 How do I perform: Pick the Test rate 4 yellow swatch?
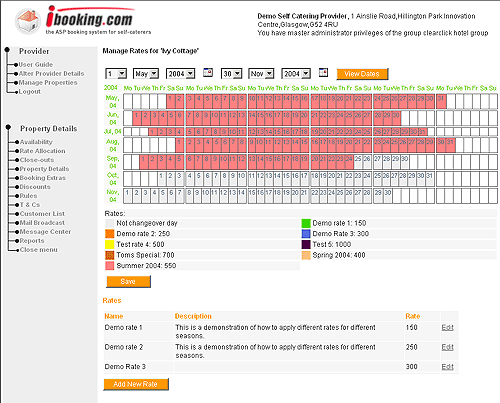[110, 244]
